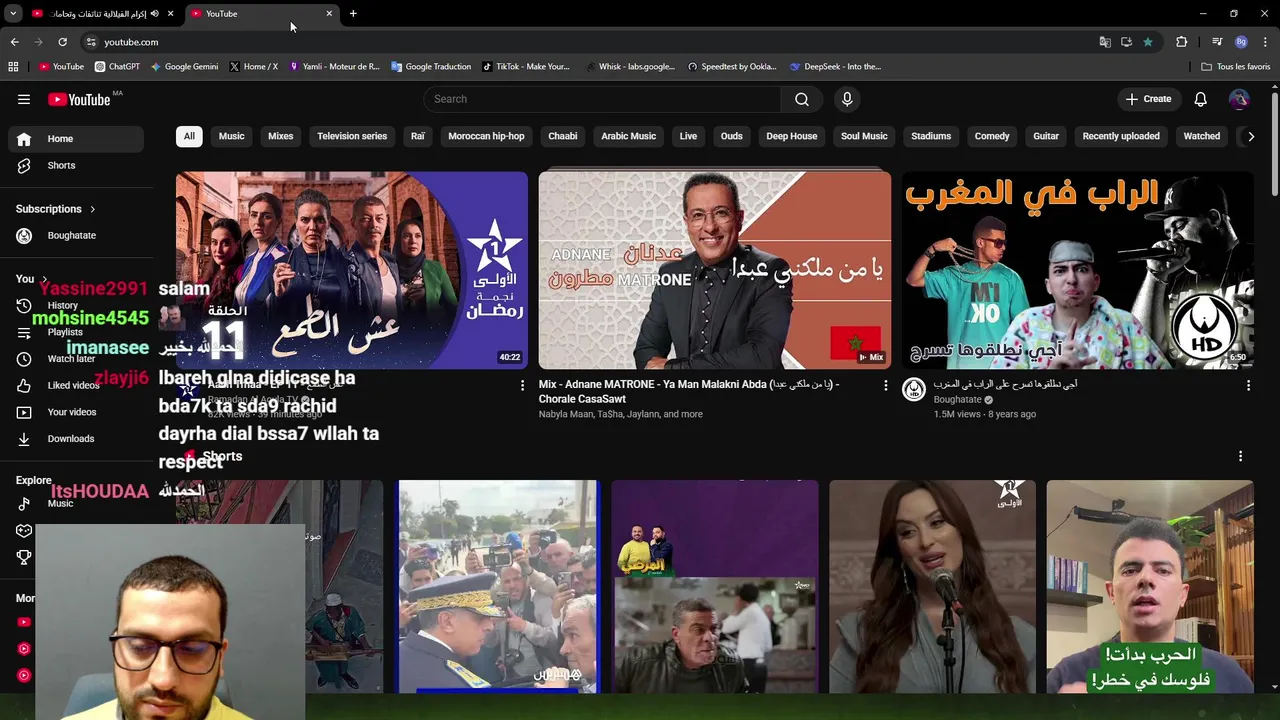Open the DeepSeek bookmark
This screenshot has height=720, width=1280.
tap(836, 67)
